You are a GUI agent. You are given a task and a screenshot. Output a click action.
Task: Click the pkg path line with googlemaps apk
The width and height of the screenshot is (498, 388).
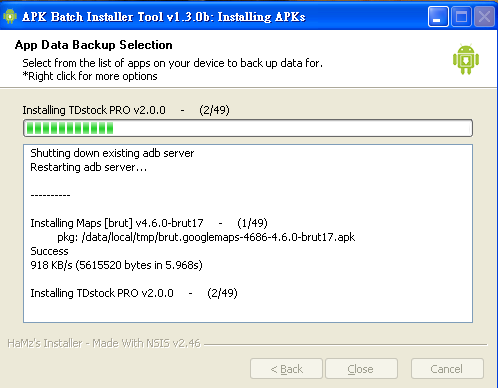[206, 237]
